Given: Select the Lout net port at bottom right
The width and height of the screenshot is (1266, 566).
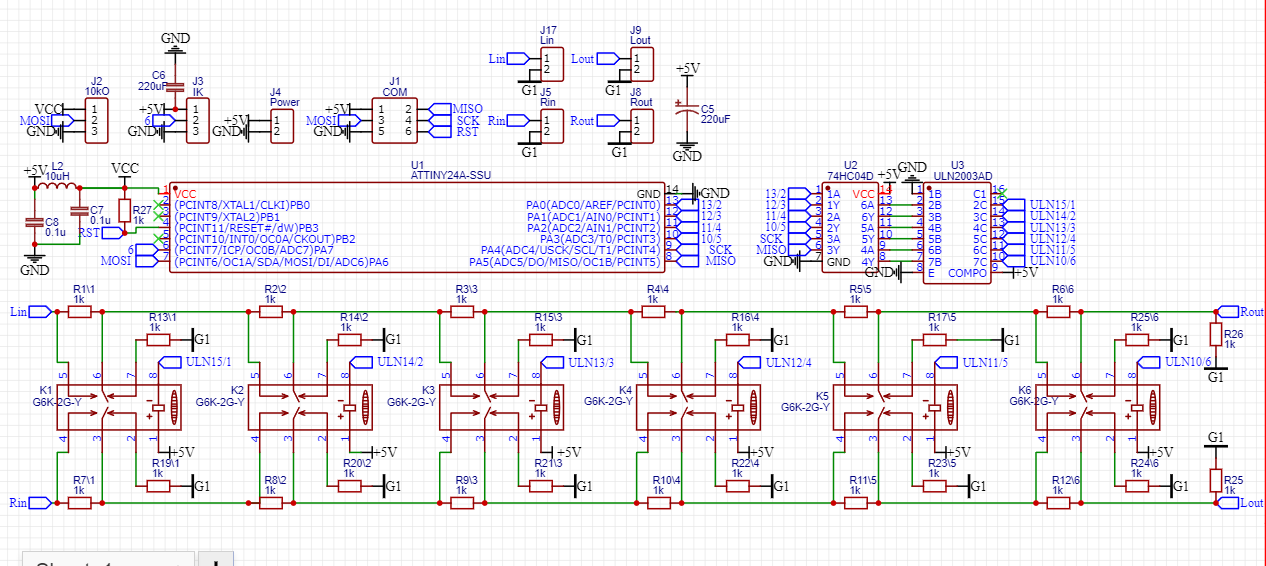Looking at the screenshot, I should coord(1227,503).
